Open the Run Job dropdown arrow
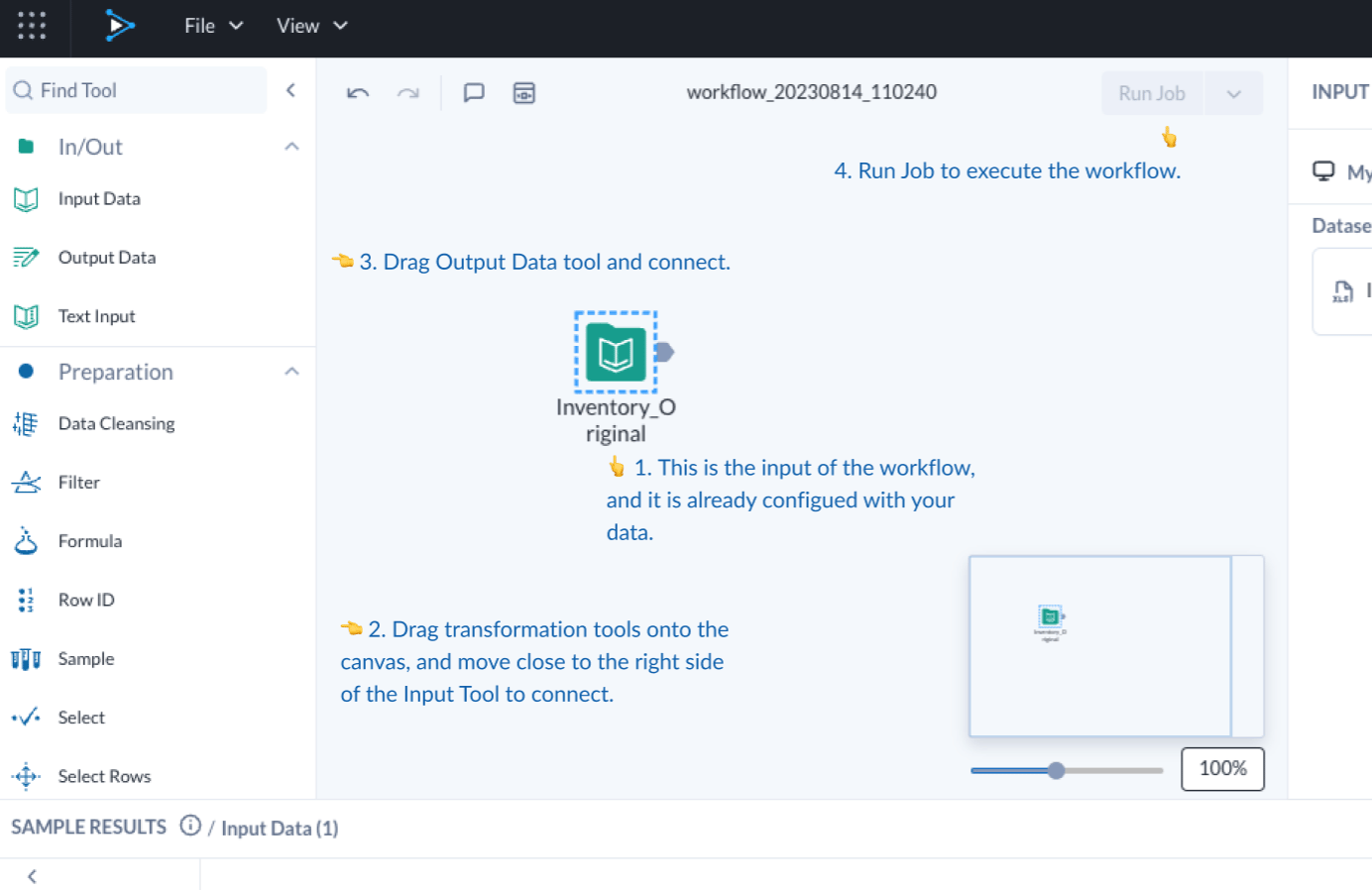This screenshot has height=890, width=1372. pyautogui.click(x=1233, y=94)
